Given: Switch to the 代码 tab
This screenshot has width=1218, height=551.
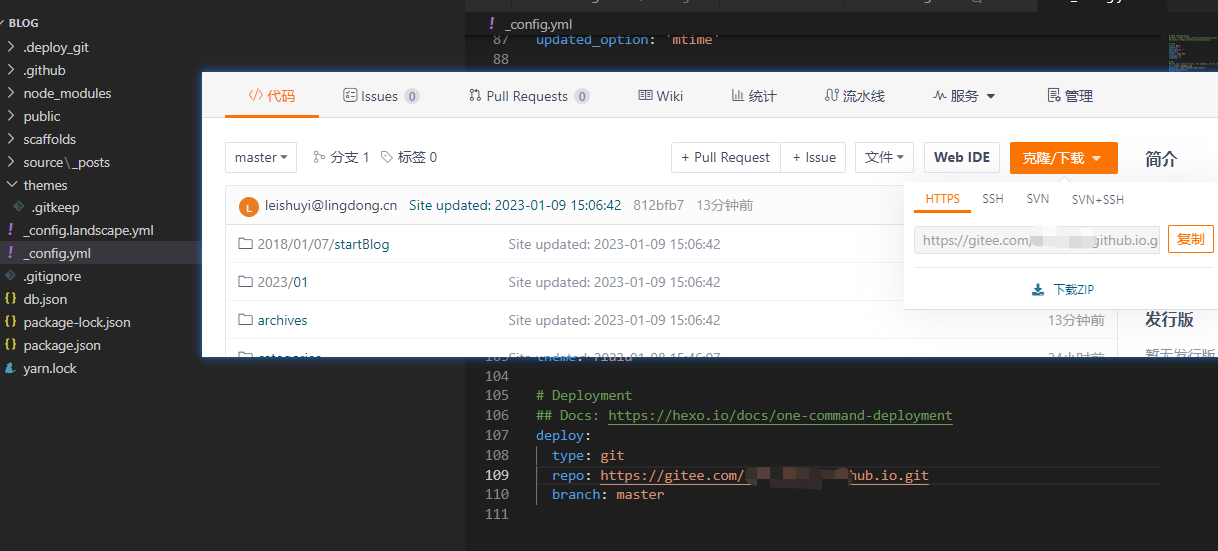Looking at the screenshot, I should tap(272, 96).
